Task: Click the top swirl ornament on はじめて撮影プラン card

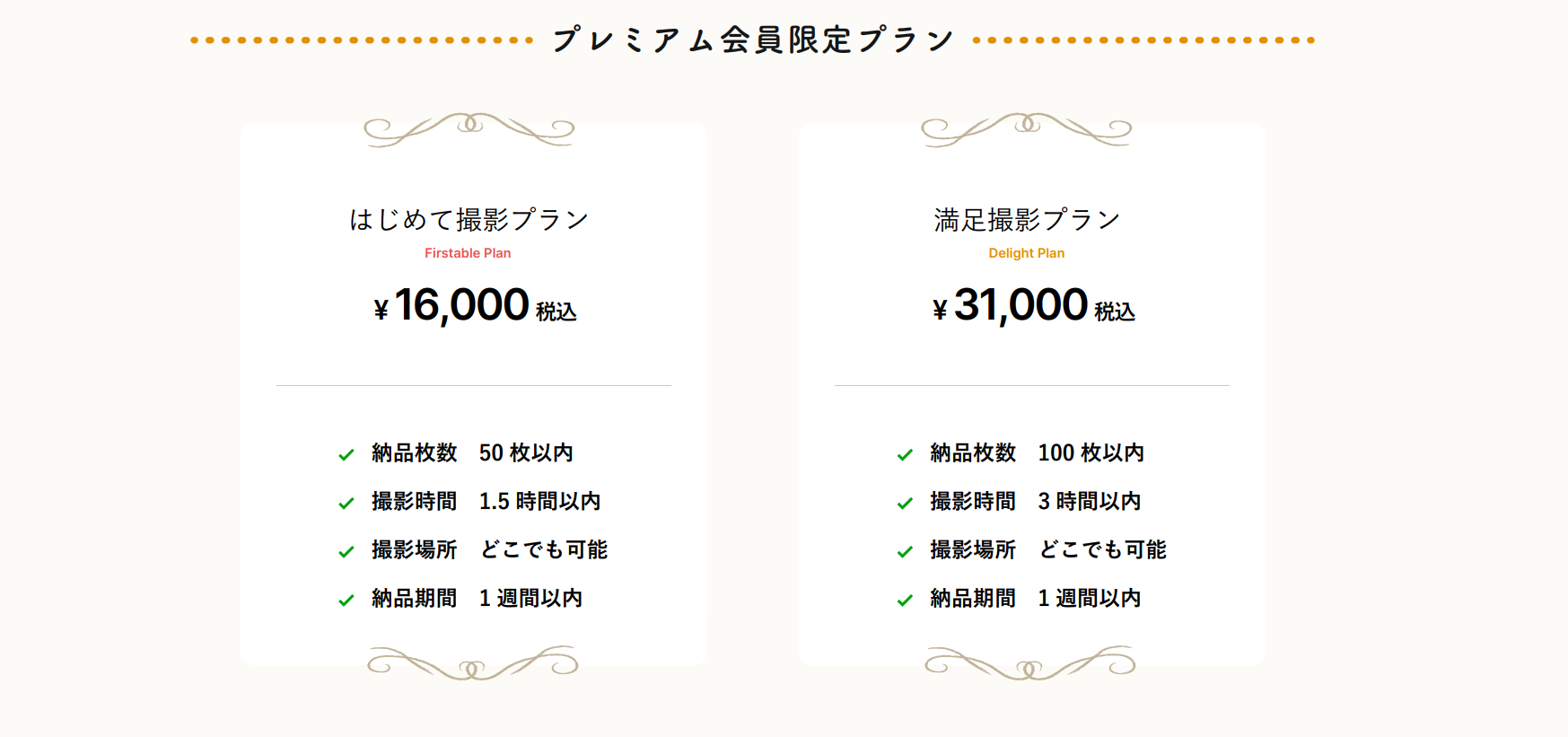Action: click(469, 129)
